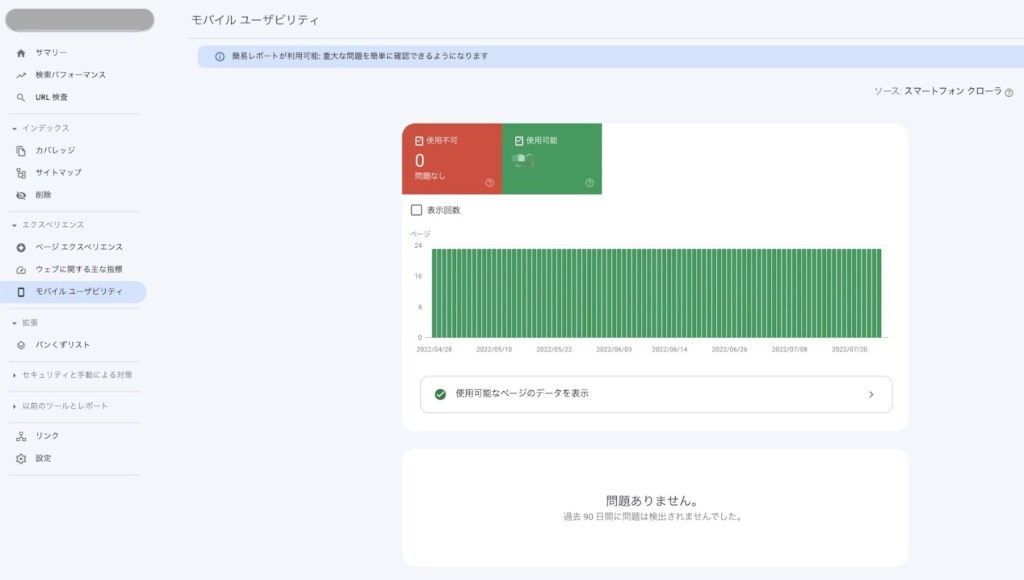The image size is (1024, 580).
Task: Click the settings gear icon
Action: 21,458
